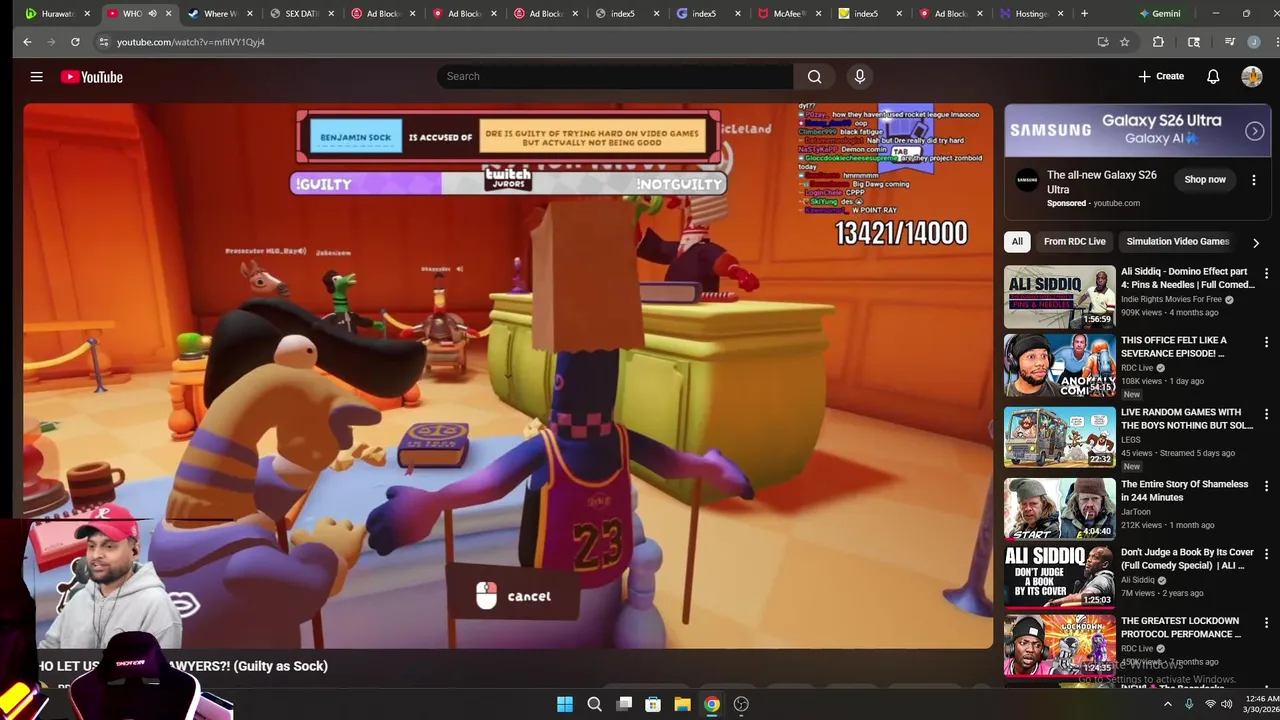Open Ali Siddiq Domino Effect video thumbnail

pyautogui.click(x=1059, y=297)
